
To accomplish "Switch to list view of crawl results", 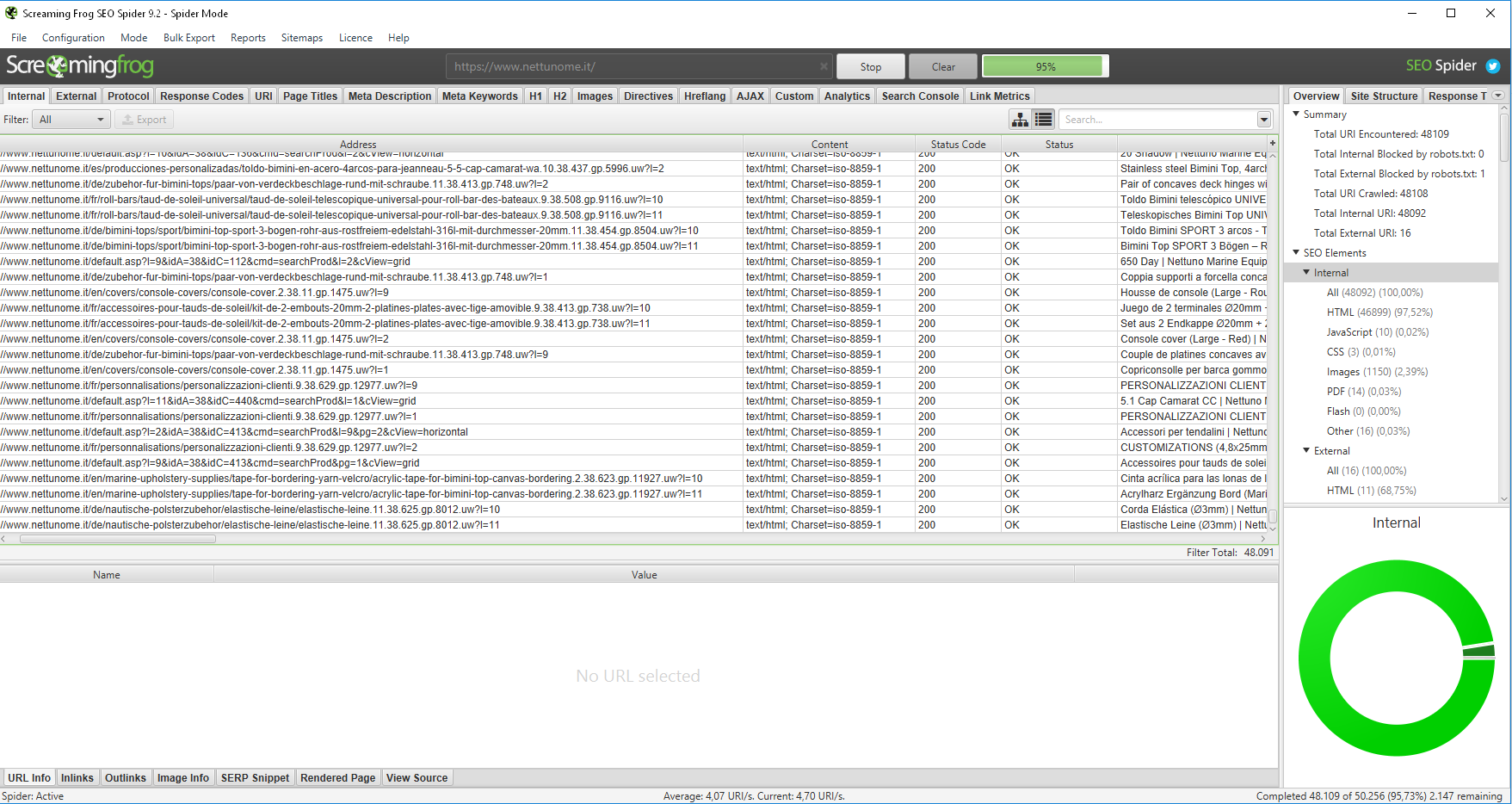I will pyautogui.click(x=1044, y=120).
